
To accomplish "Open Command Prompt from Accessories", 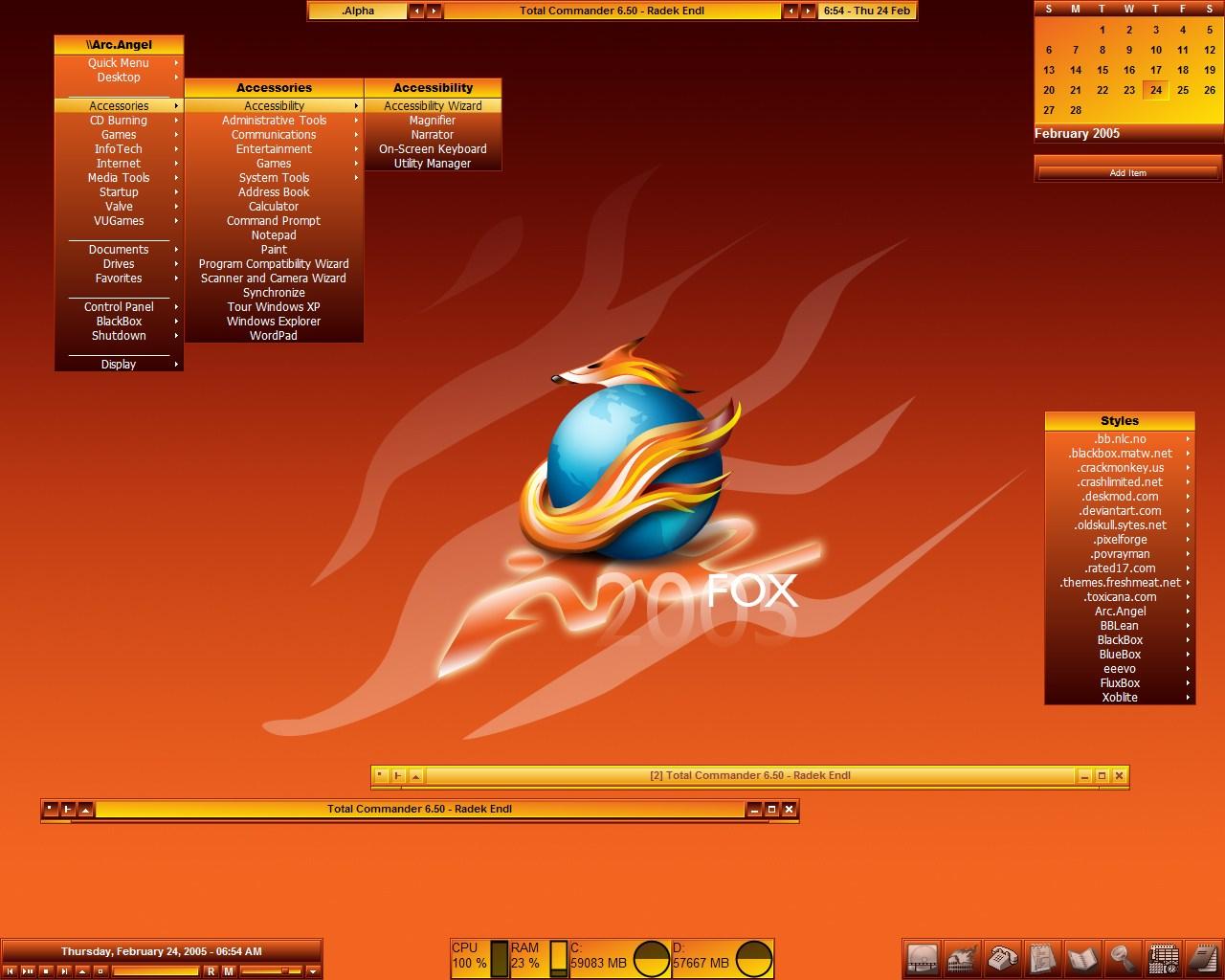I will coord(274,221).
